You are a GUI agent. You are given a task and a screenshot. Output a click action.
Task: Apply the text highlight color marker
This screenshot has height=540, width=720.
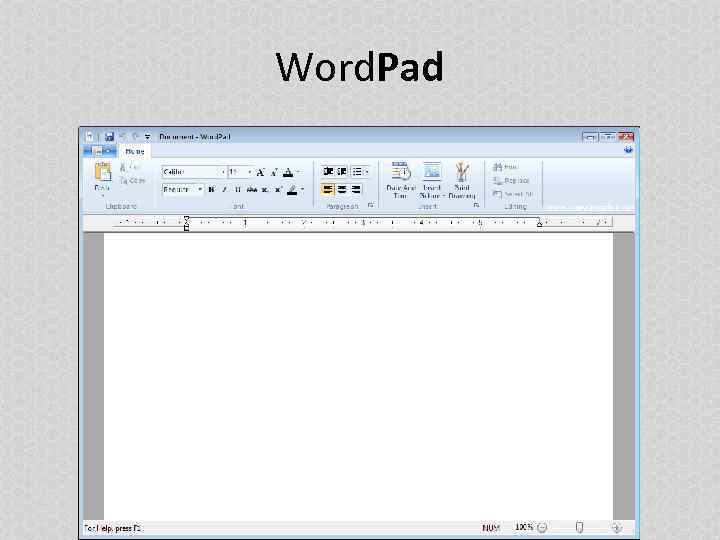click(292, 189)
